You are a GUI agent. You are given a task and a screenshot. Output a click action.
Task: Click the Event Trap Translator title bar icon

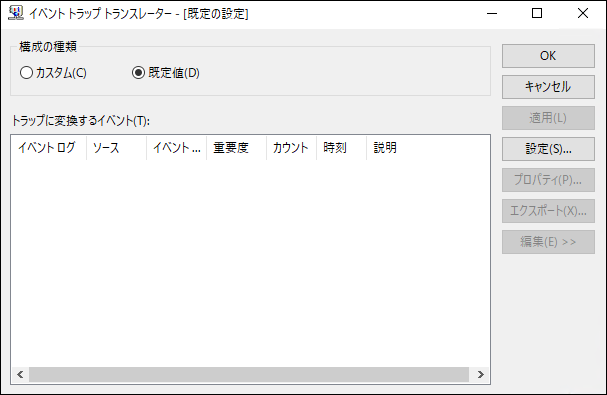click(16, 13)
